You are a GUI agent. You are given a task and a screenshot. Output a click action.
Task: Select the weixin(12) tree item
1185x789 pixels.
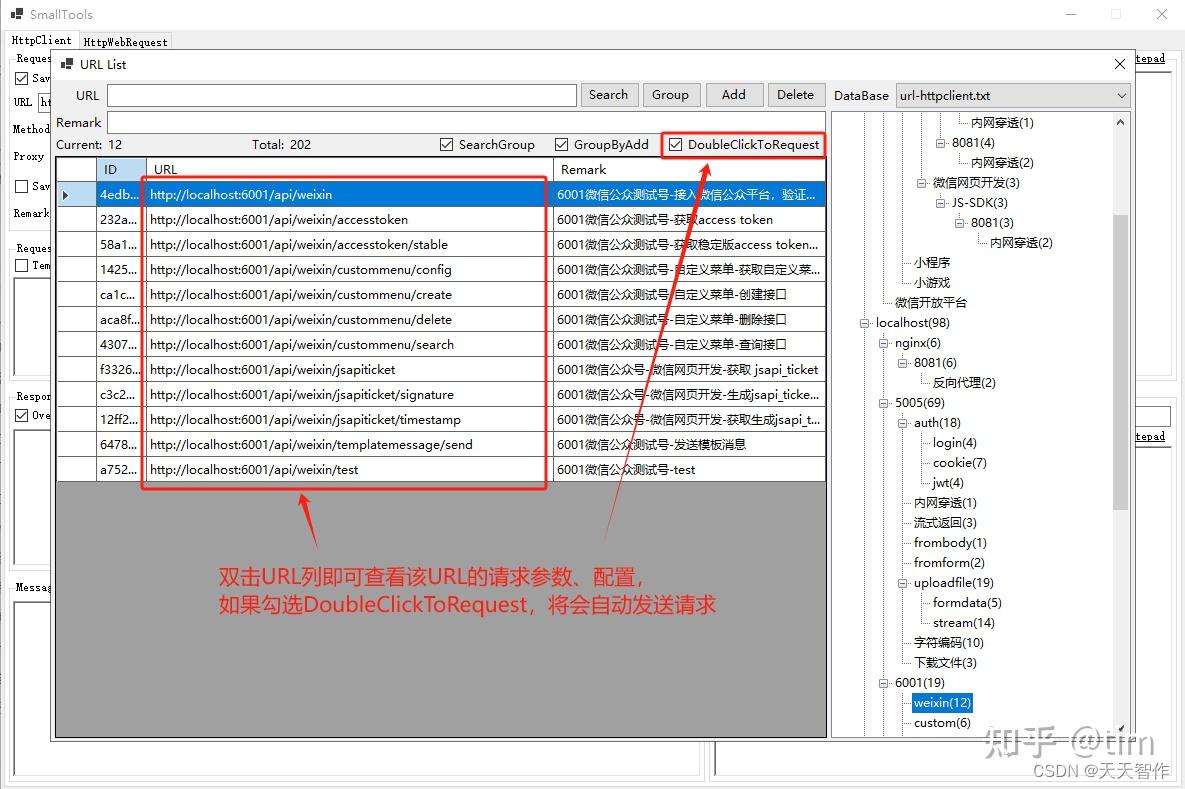[x=940, y=702]
